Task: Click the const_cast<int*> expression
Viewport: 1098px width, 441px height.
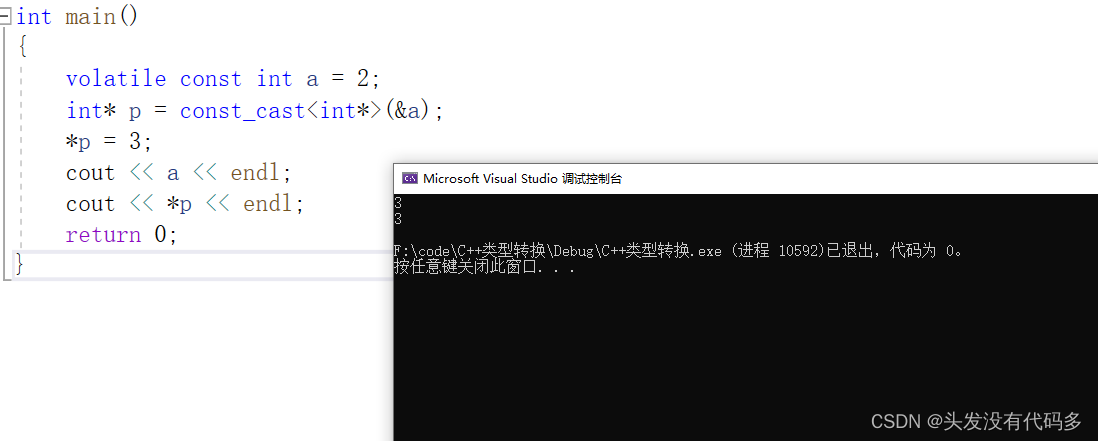Action: [280, 111]
